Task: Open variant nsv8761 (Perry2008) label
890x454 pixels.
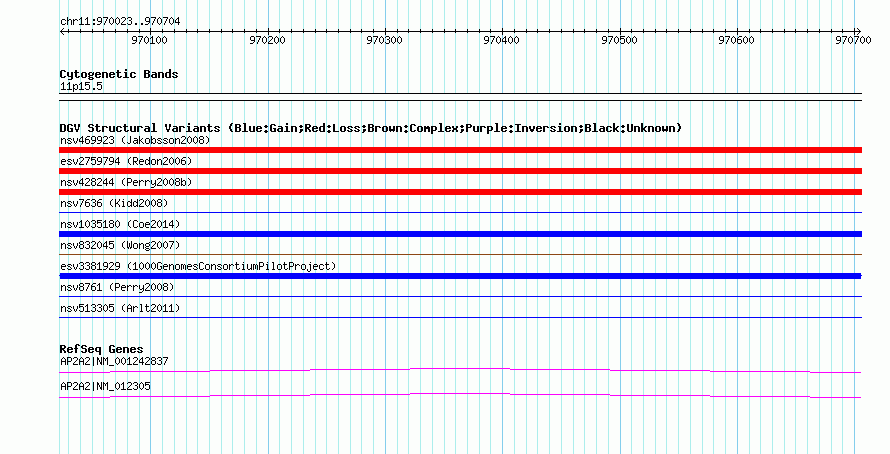Action: coord(117,287)
